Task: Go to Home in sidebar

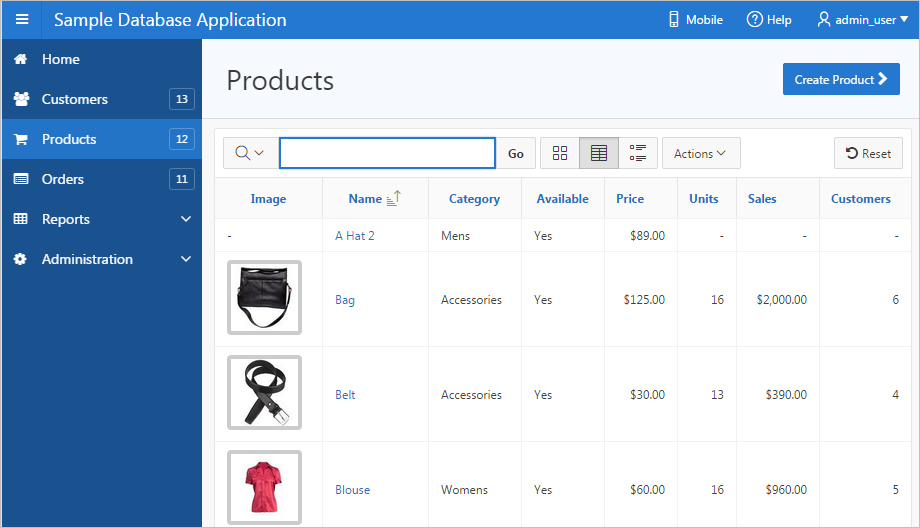Action: click(x=60, y=59)
